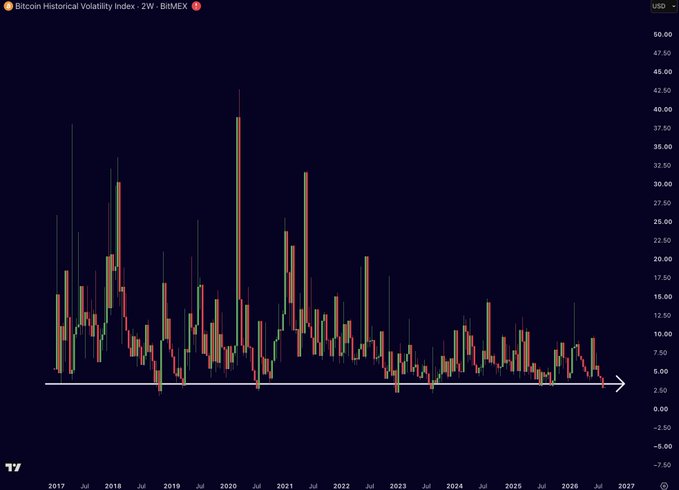
Task: Click the 2027 time axis label
Action: click(626, 486)
